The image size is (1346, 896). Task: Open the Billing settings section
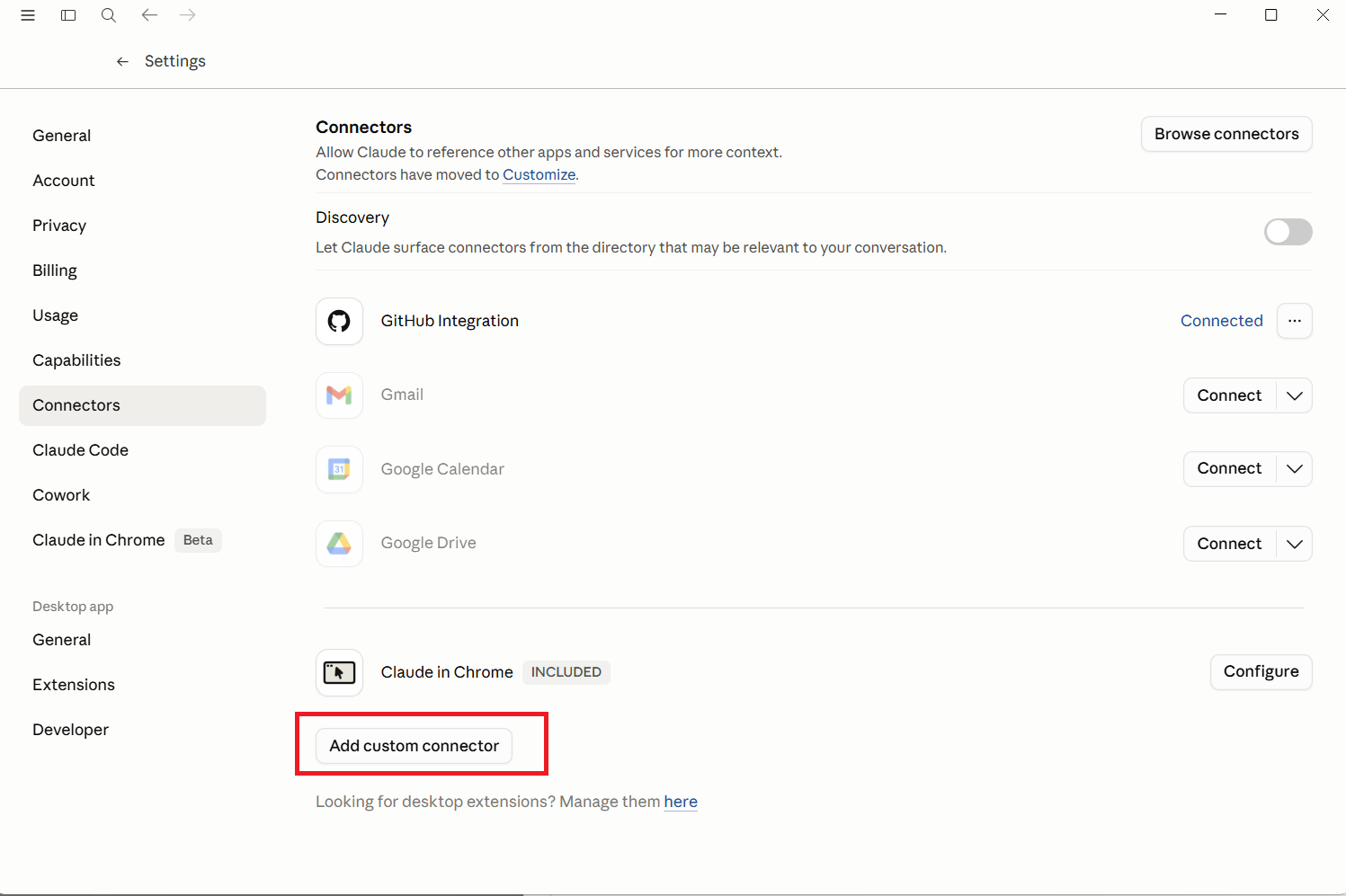(142, 271)
